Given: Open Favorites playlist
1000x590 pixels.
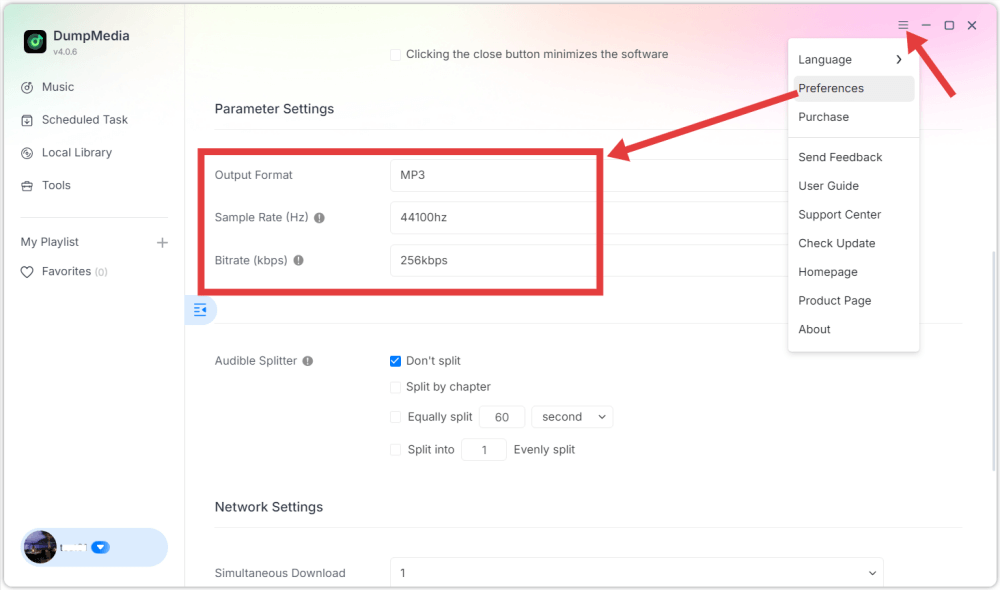Looking at the screenshot, I should pyautogui.click(x=66, y=272).
